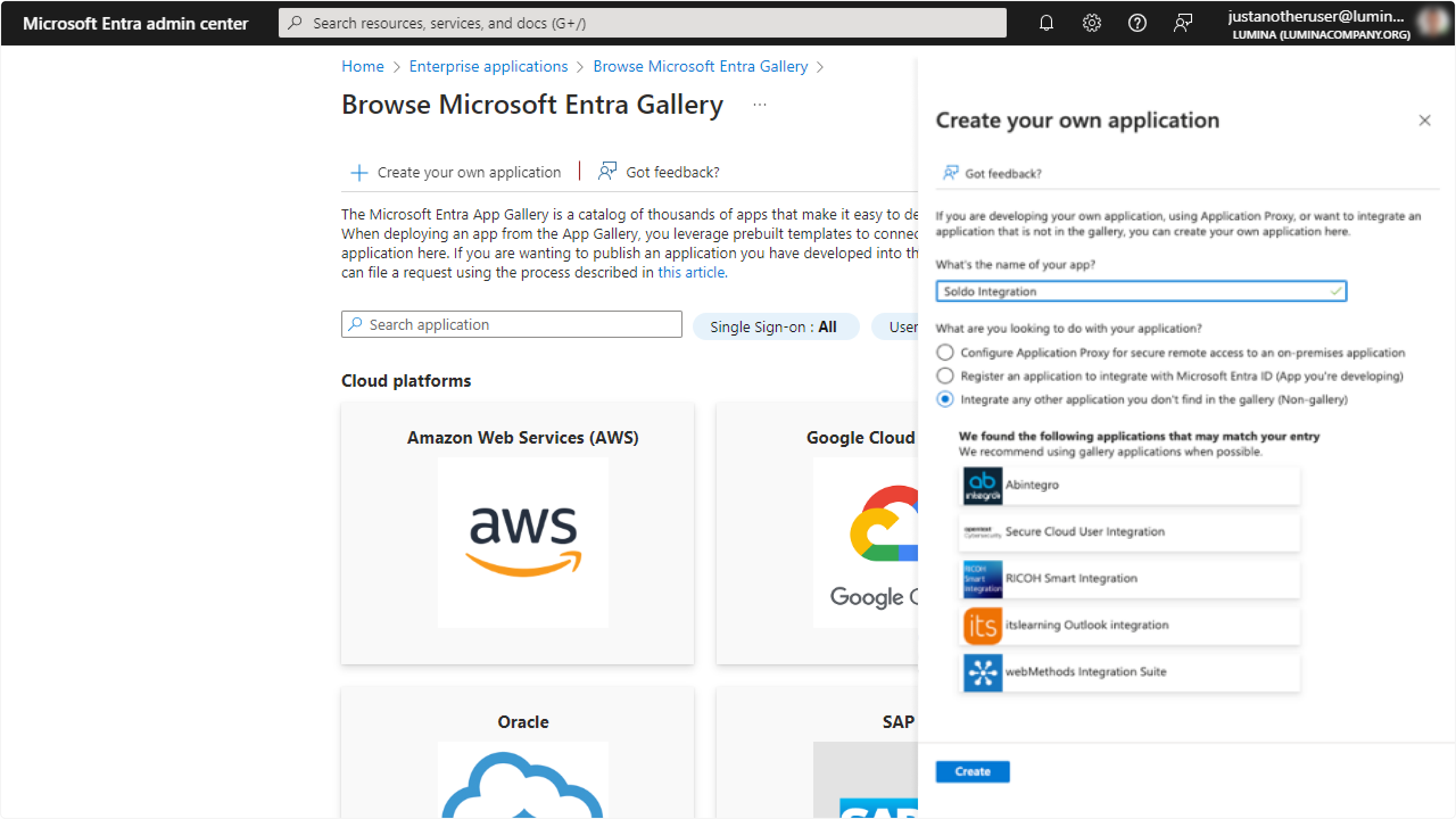Viewport: 1456px width, 819px height.
Task: Click the app name input field
Action: click(x=1141, y=291)
